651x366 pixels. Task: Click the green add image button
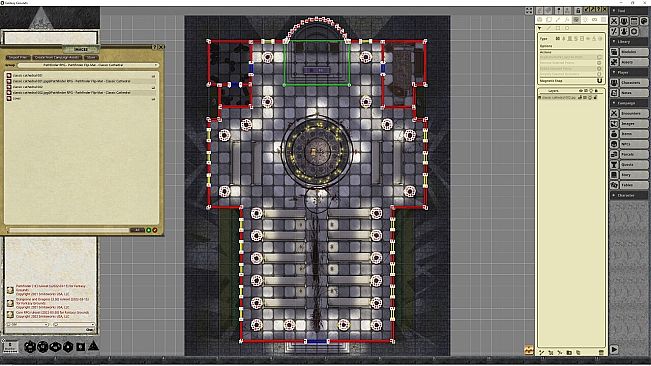pyautogui.click(x=149, y=230)
